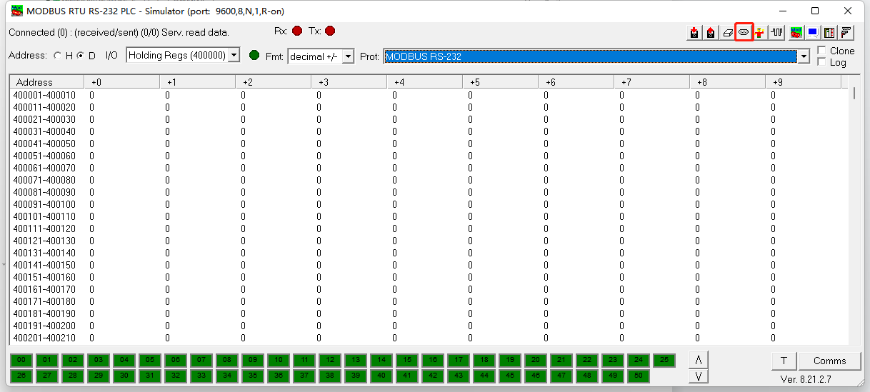This screenshot has width=870, height=392.
Task: Click the blue monitor screen icon
Action: click(x=812, y=33)
